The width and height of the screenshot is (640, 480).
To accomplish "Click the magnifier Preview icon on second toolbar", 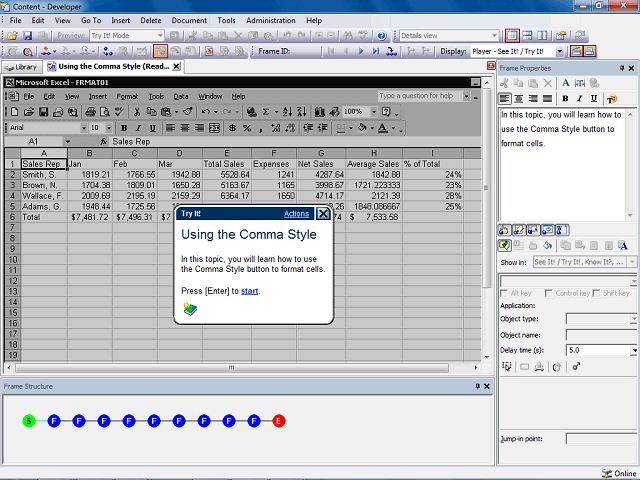I will click(x=27, y=51).
